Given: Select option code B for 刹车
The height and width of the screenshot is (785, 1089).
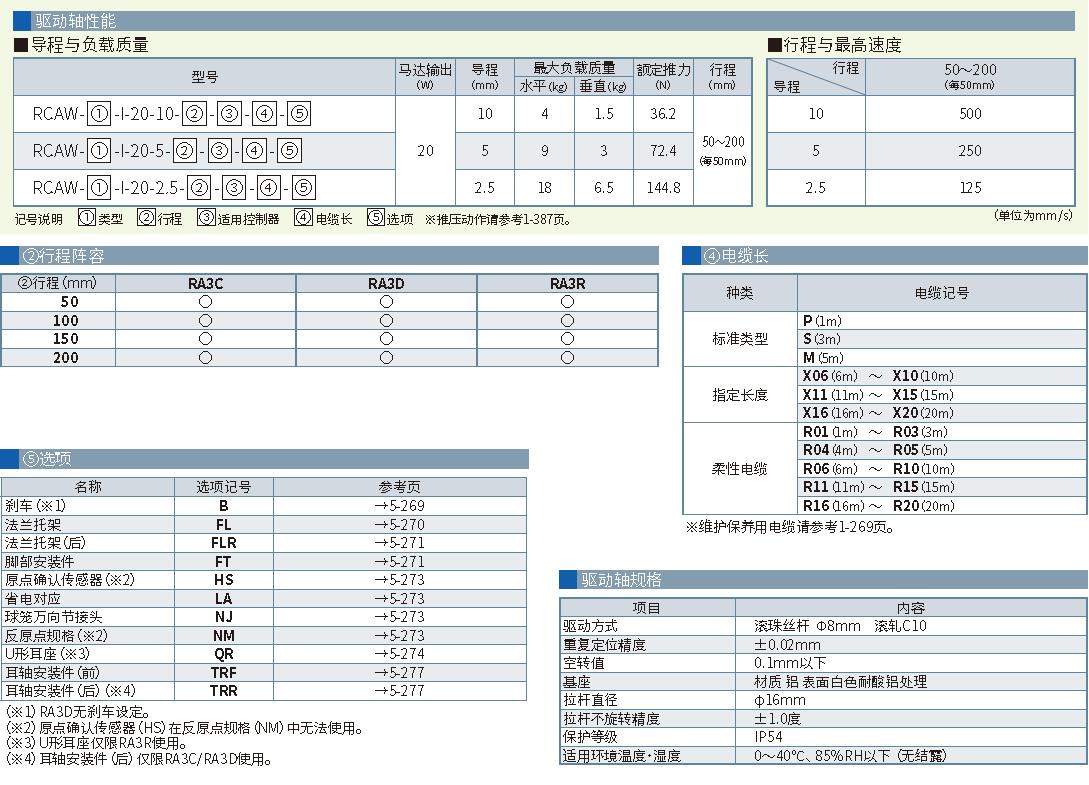Looking at the screenshot, I should coord(224,506).
